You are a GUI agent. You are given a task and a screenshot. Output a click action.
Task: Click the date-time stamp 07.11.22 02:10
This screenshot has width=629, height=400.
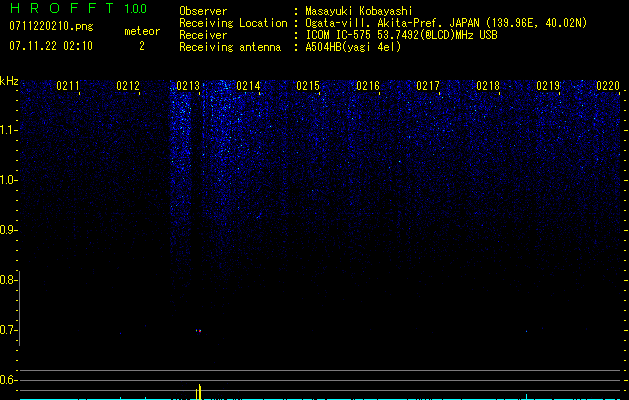(x=51, y=46)
